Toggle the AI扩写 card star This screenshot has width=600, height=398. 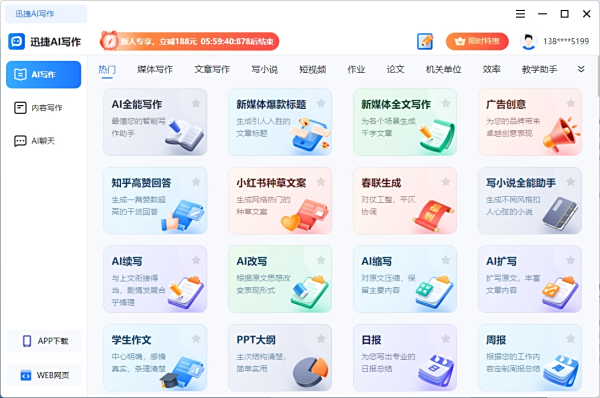coord(571,260)
